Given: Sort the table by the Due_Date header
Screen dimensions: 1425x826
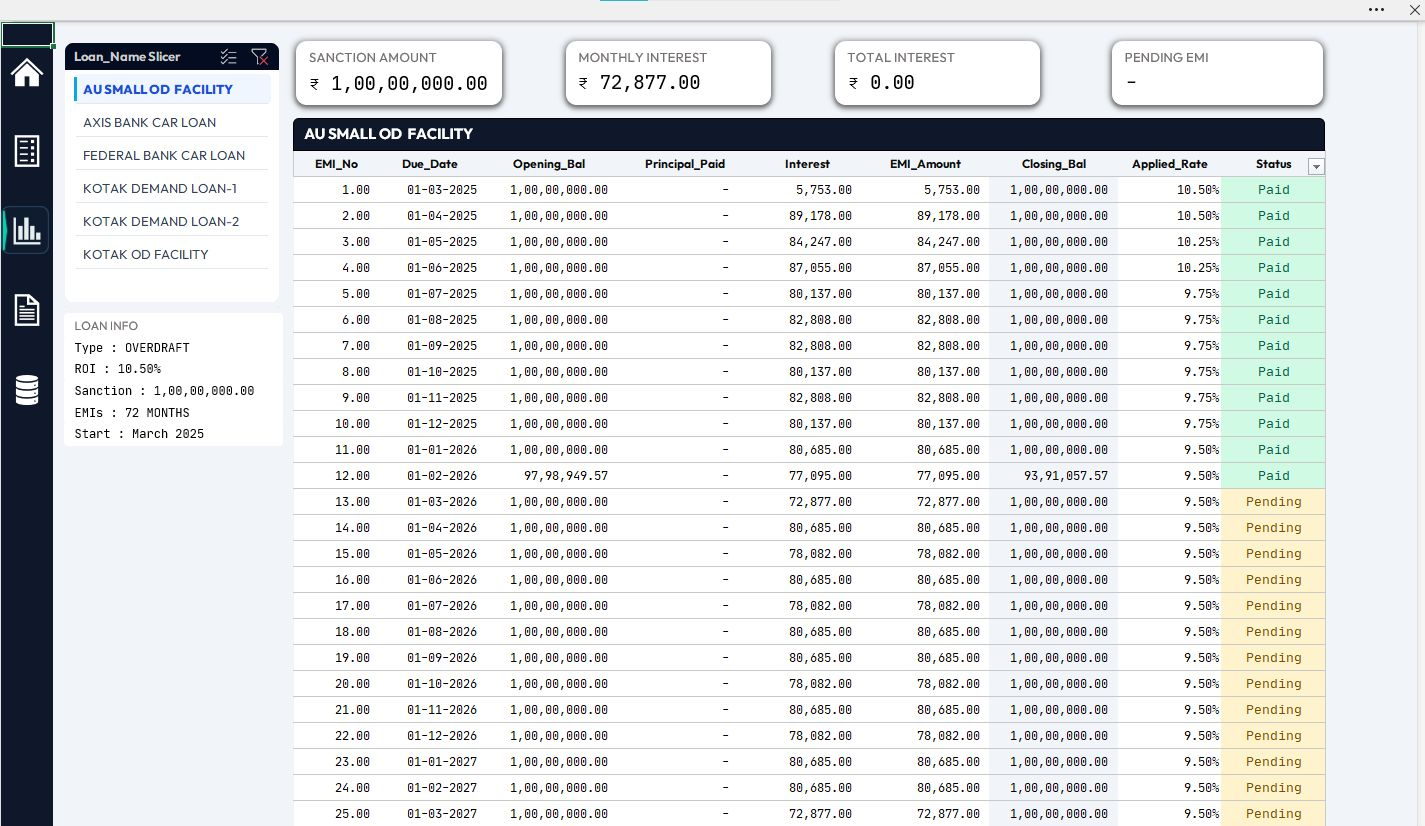Looking at the screenshot, I should coord(429,164).
